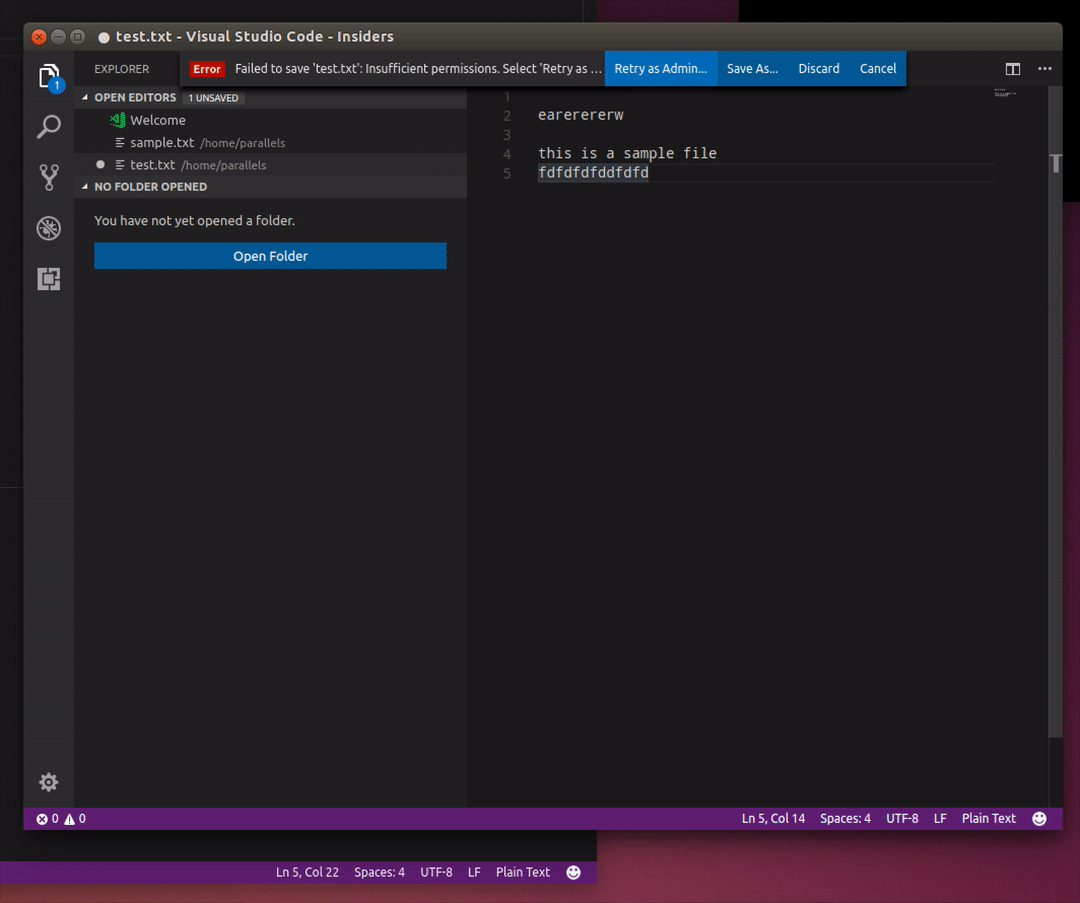1080x903 pixels.
Task: Click the text 'earererew' on line 2
Action: click(x=581, y=115)
